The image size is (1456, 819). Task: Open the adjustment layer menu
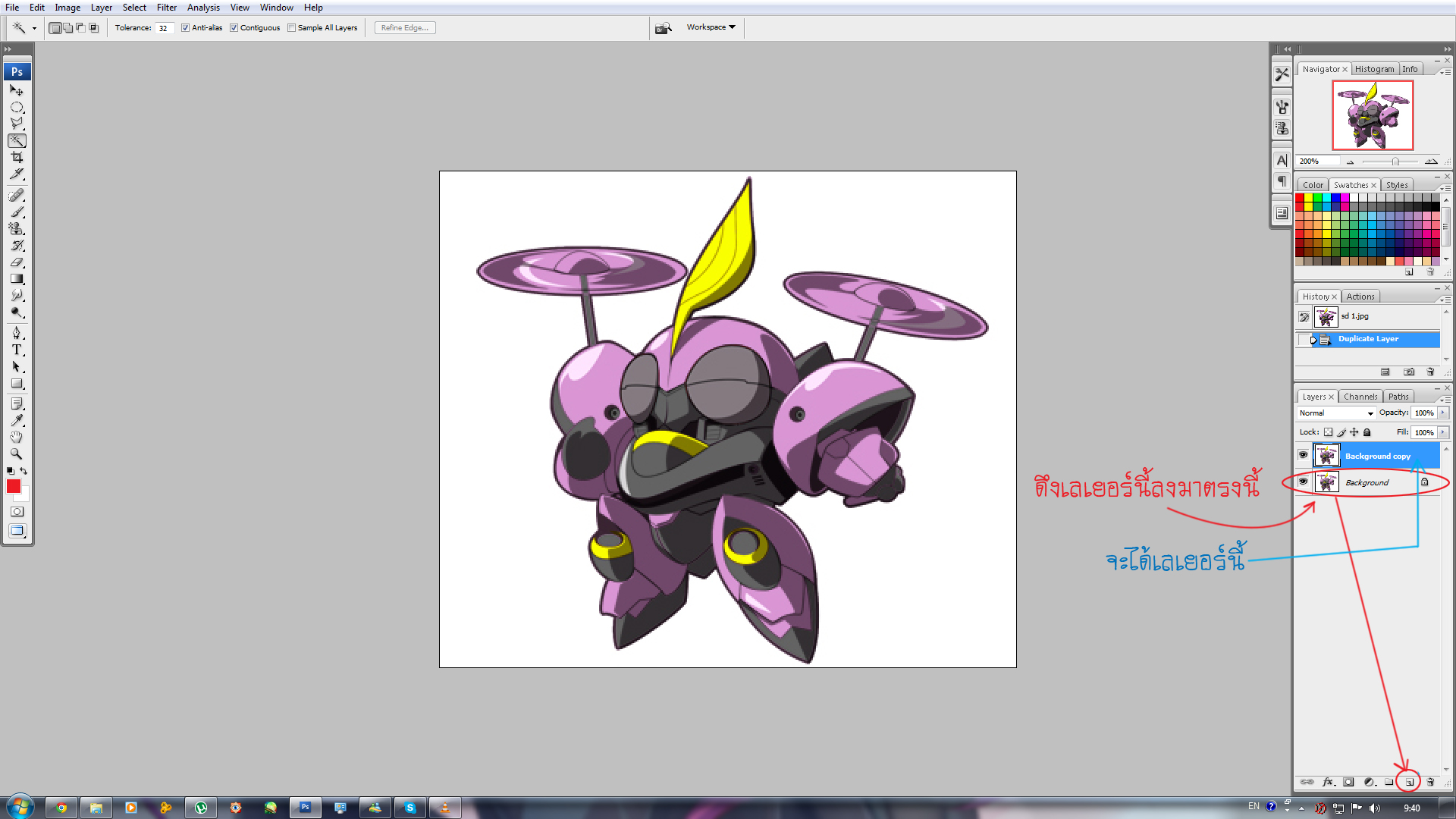click(1370, 782)
